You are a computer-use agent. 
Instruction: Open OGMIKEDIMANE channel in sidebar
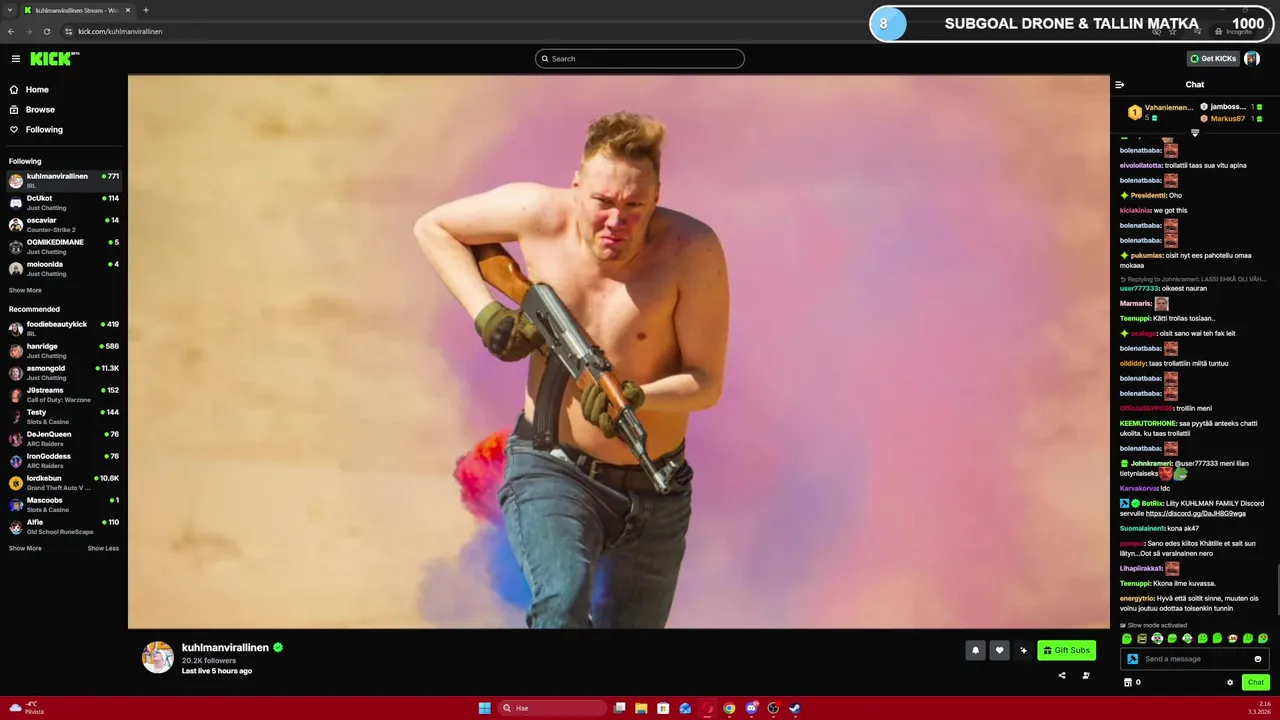pyautogui.click(x=64, y=246)
